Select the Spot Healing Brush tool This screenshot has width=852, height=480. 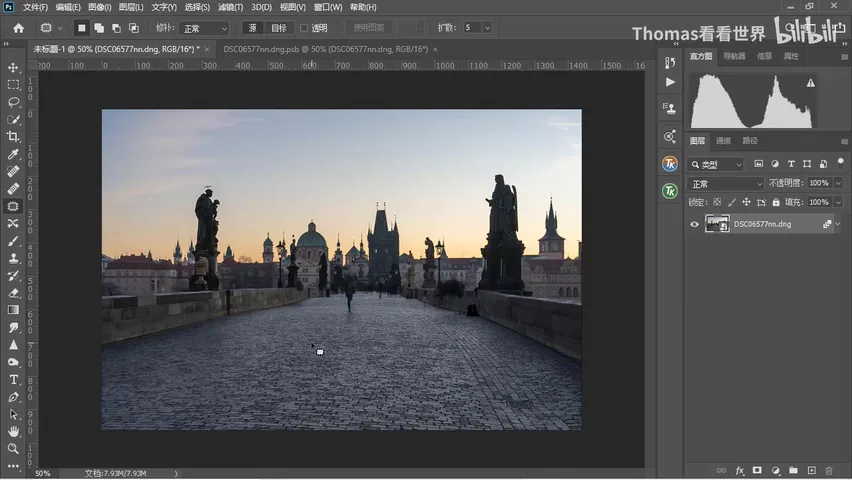13,172
